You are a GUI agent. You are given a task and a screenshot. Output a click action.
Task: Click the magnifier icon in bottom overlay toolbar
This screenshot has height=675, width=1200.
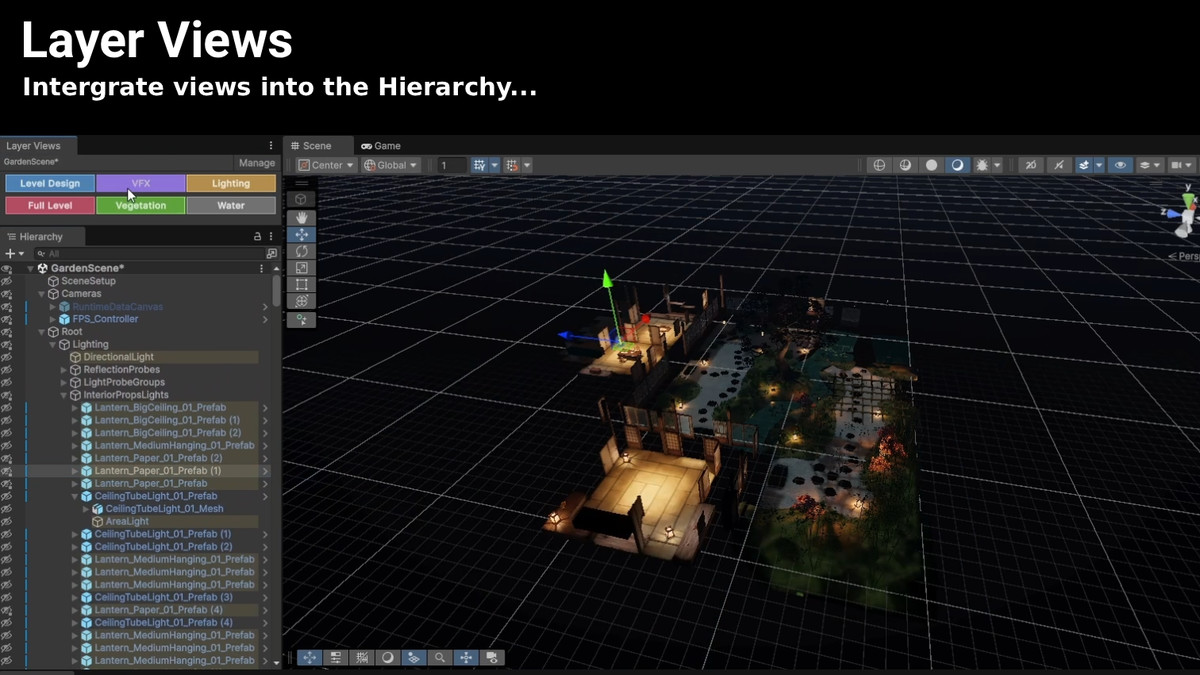pos(439,658)
